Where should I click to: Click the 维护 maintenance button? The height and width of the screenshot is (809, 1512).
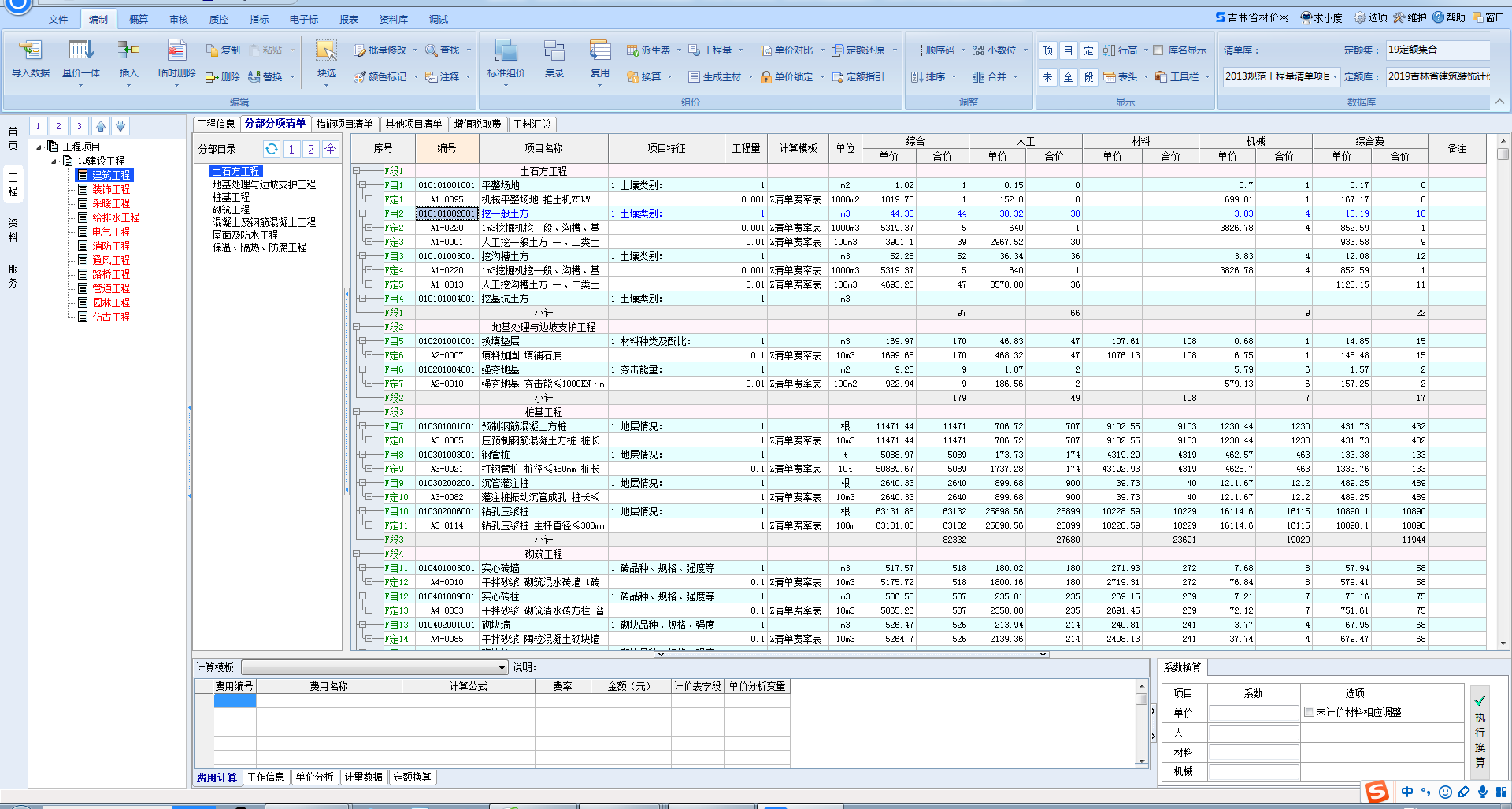[1410, 17]
